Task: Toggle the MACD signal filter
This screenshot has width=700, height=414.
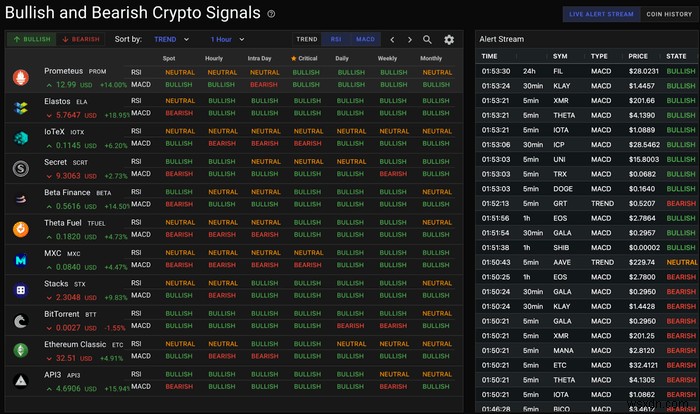Action: click(365, 39)
